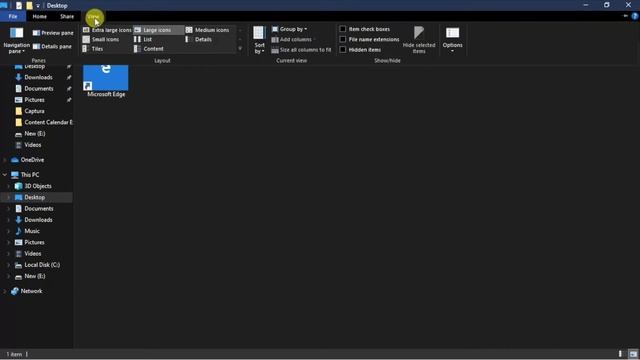Screen dimensions: 640x360
Task: Expand the OneDrive tree node
Action: (4, 160)
